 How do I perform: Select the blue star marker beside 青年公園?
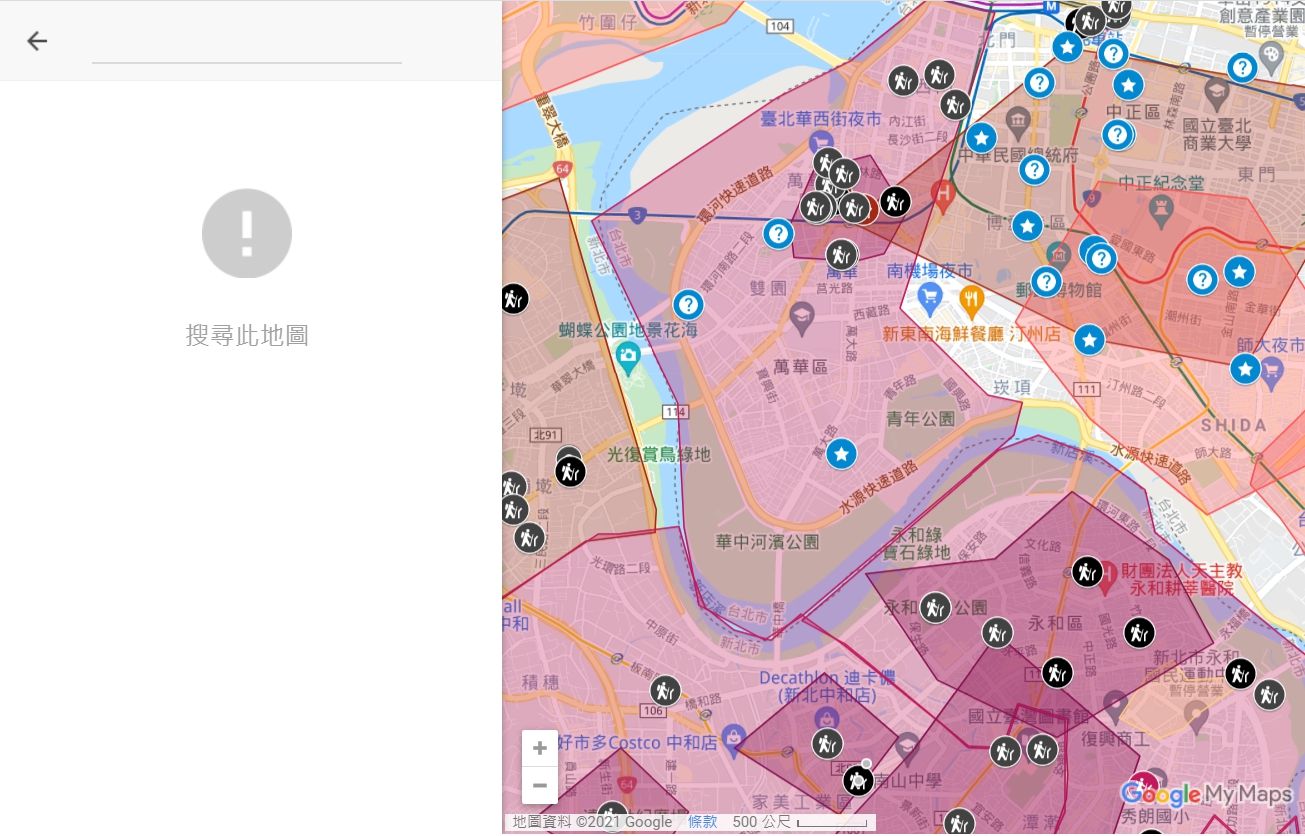tap(841, 454)
